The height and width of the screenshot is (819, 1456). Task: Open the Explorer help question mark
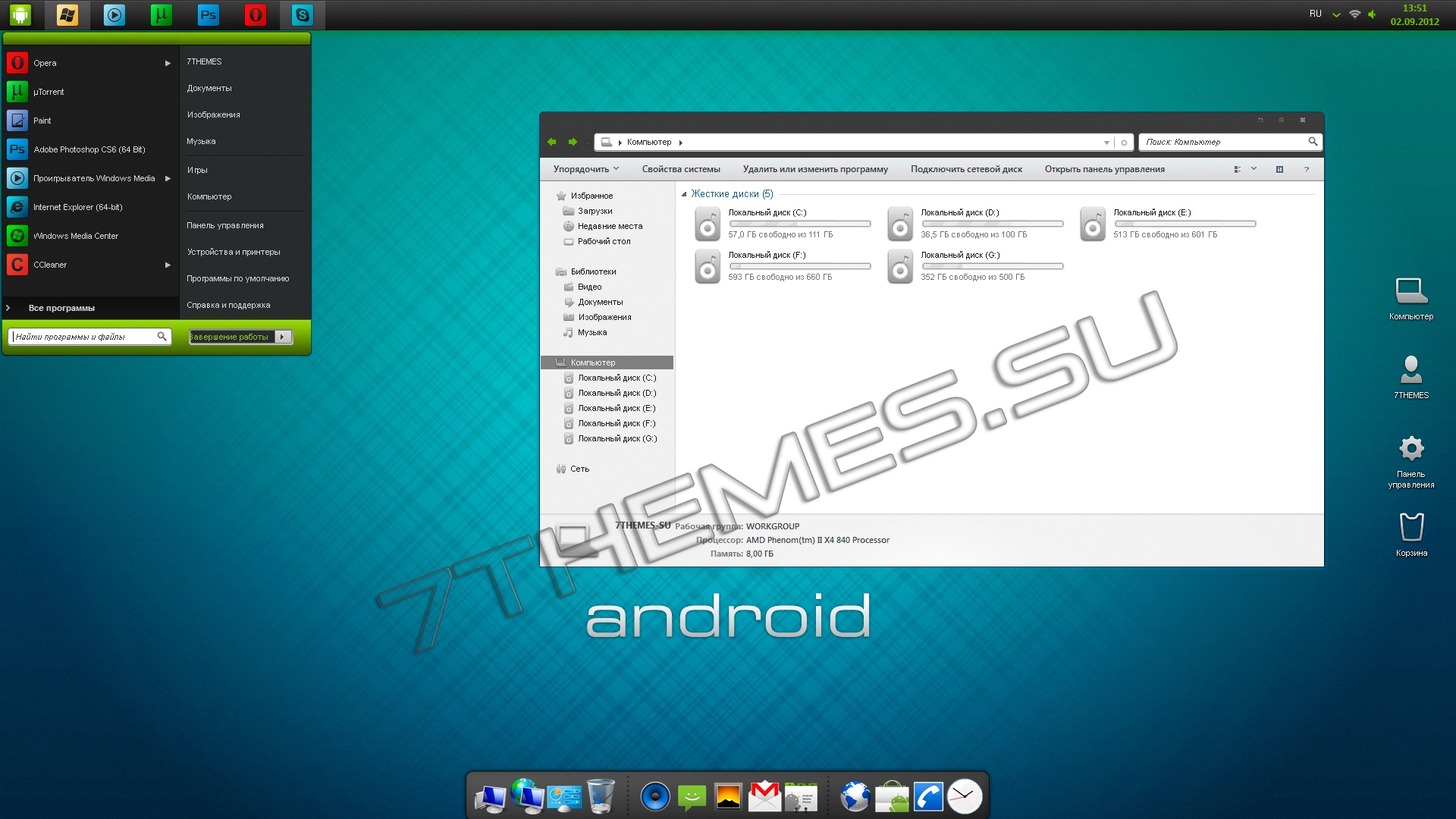click(1307, 169)
